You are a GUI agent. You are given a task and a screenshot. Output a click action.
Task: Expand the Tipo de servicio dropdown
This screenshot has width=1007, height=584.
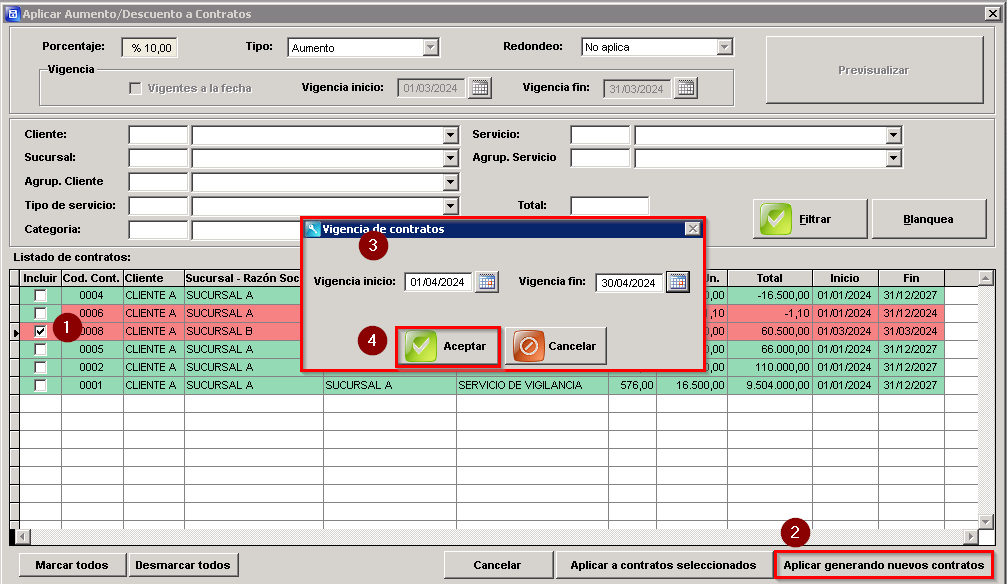click(x=450, y=206)
